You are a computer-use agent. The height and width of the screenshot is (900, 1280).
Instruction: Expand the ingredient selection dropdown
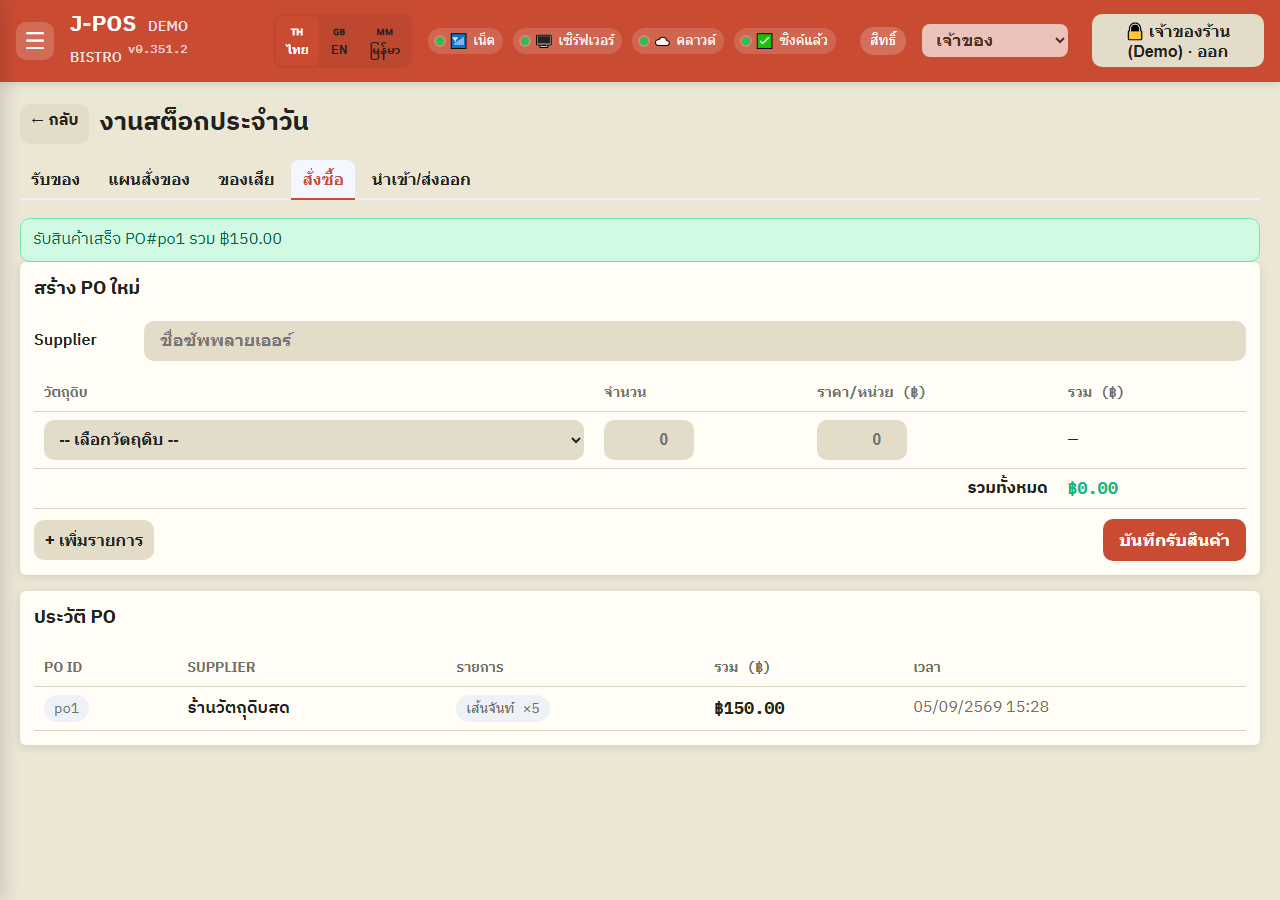point(314,440)
